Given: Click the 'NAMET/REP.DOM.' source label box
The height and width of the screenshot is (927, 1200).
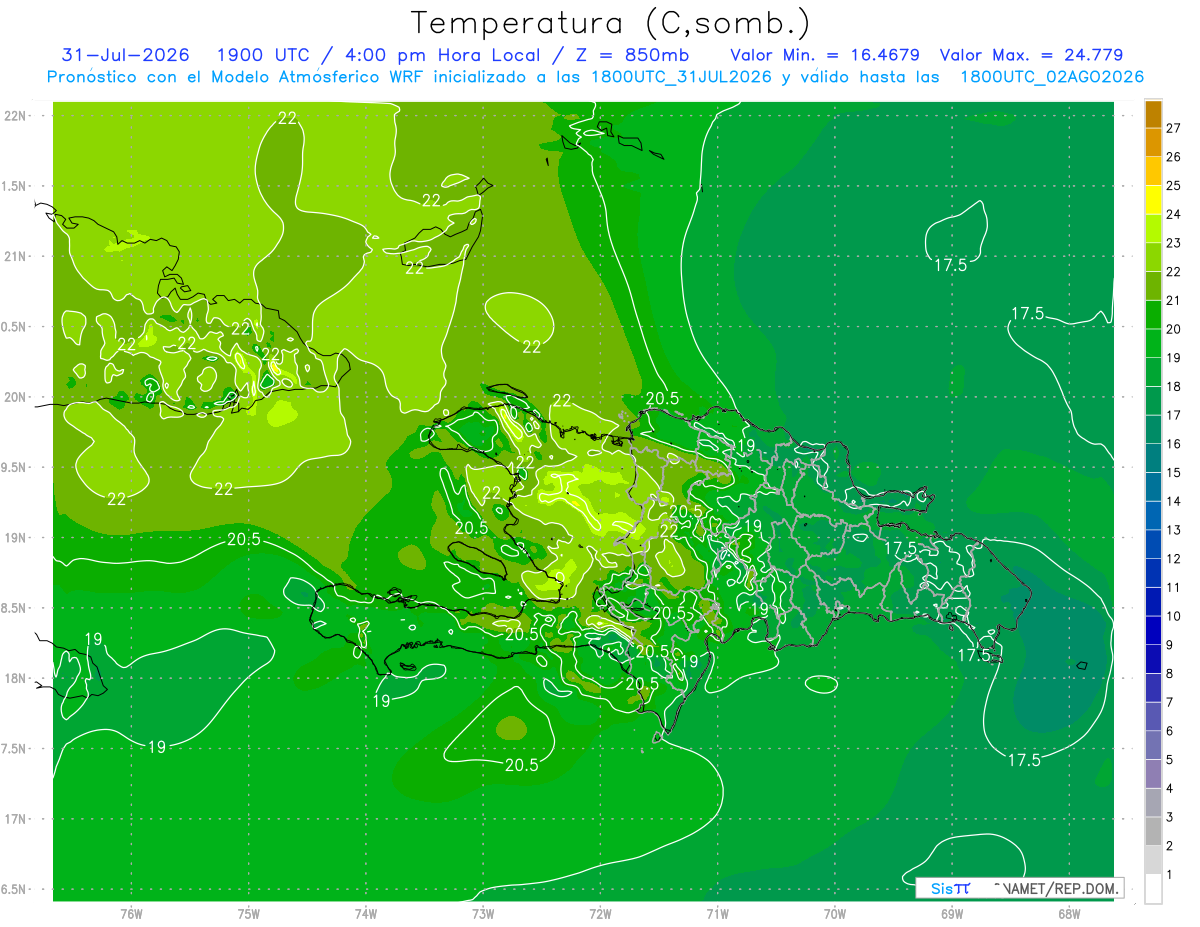Looking at the screenshot, I should 1019,888.
